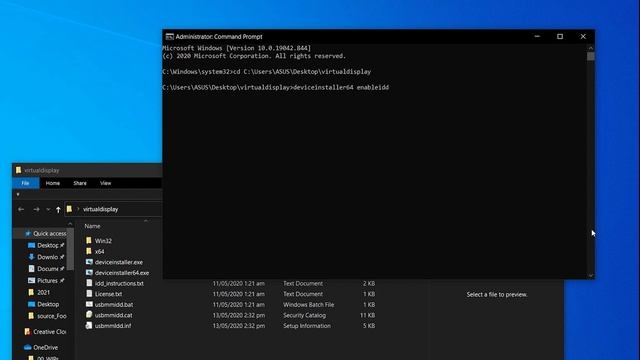
Task: Click the usbmmidd.cat catalog icon
Action: [x=89, y=315]
